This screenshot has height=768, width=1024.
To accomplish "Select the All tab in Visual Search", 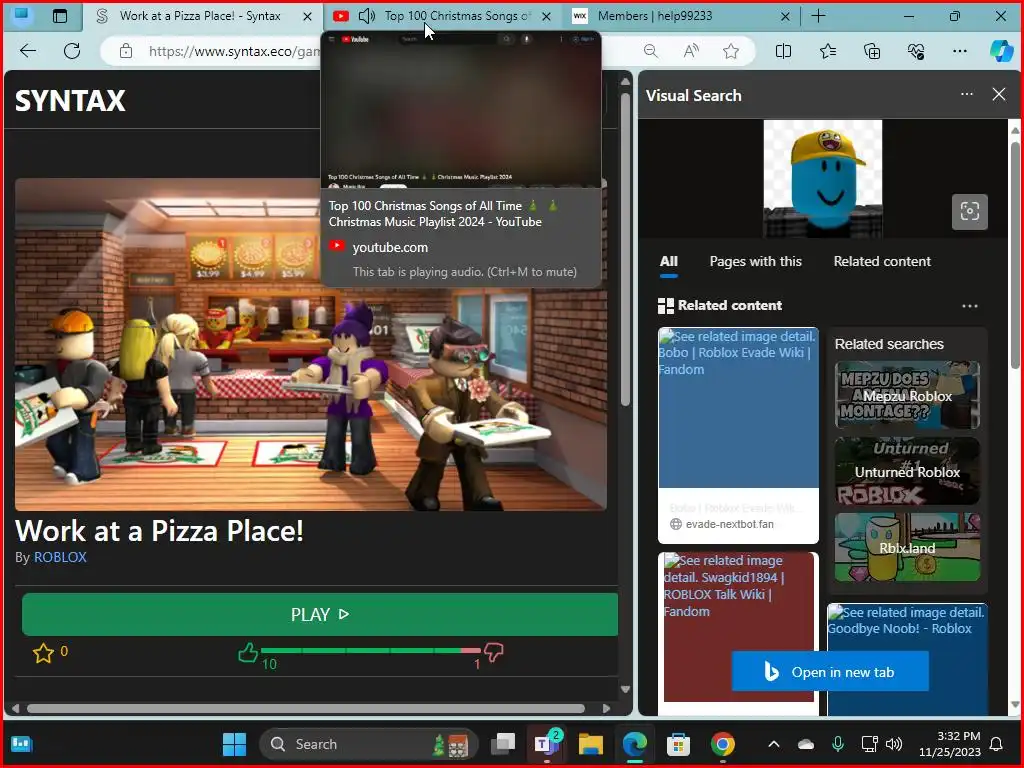I will (669, 261).
